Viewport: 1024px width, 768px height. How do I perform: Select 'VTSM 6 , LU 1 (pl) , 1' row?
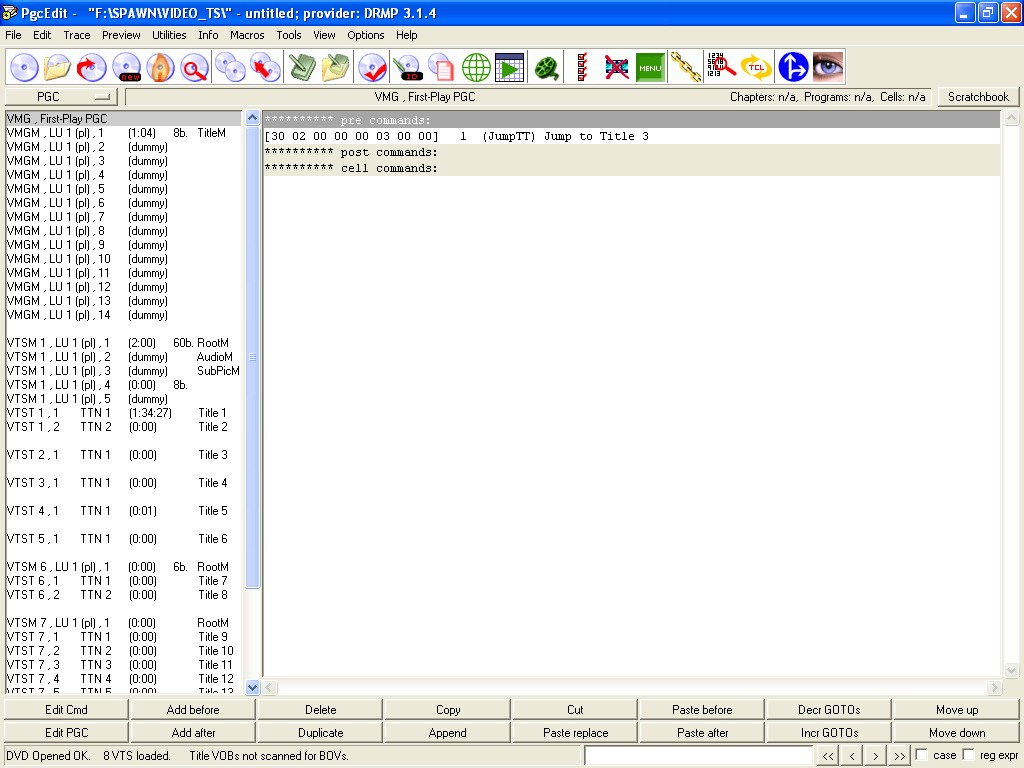(x=123, y=567)
